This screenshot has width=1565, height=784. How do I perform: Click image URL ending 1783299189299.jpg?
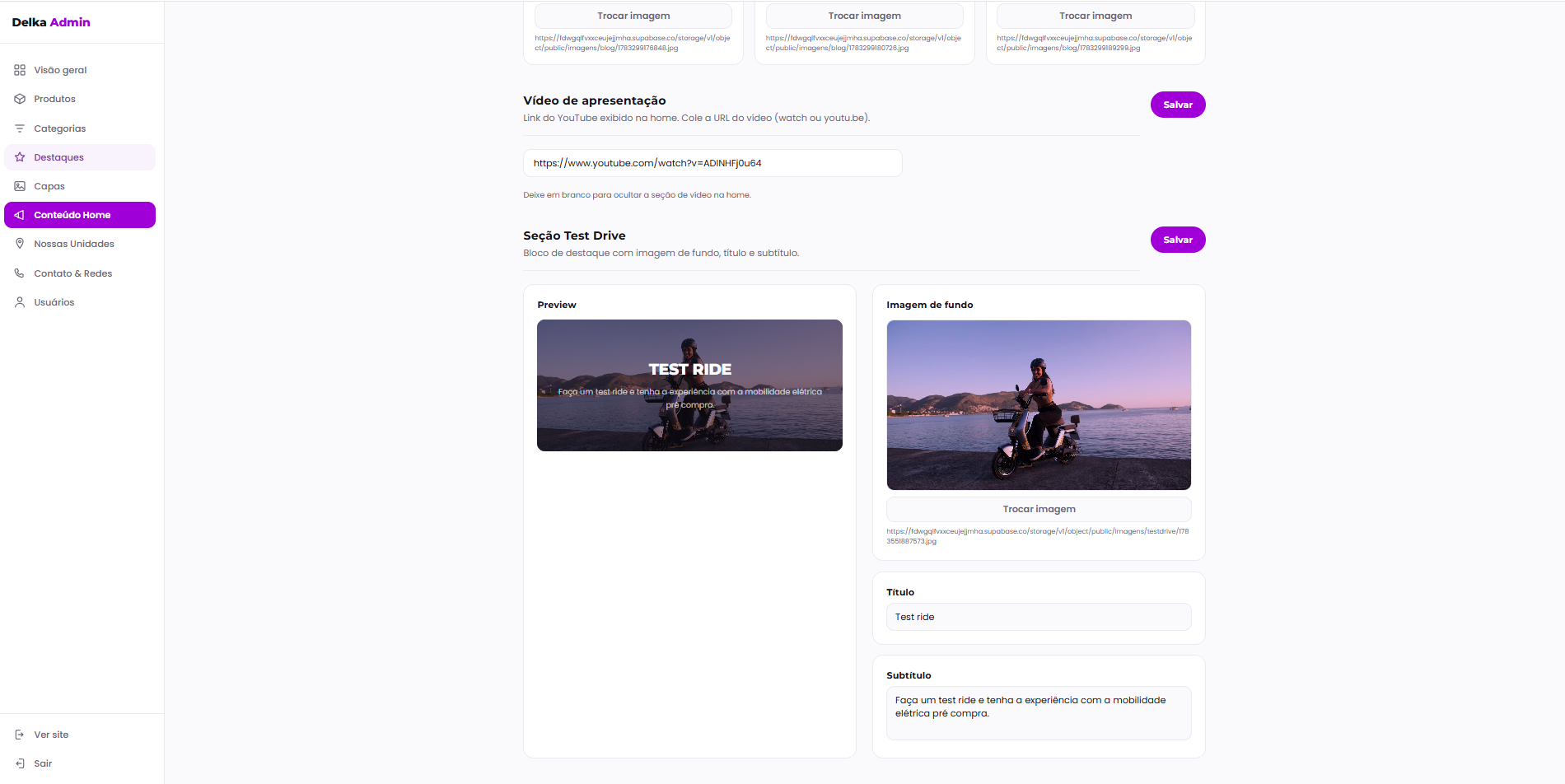pos(1095,43)
